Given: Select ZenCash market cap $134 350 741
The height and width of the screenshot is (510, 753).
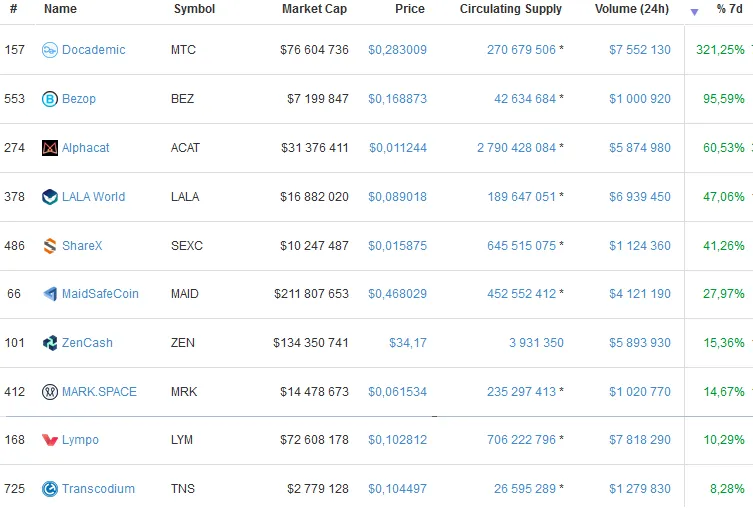Looking at the screenshot, I should [311, 343].
